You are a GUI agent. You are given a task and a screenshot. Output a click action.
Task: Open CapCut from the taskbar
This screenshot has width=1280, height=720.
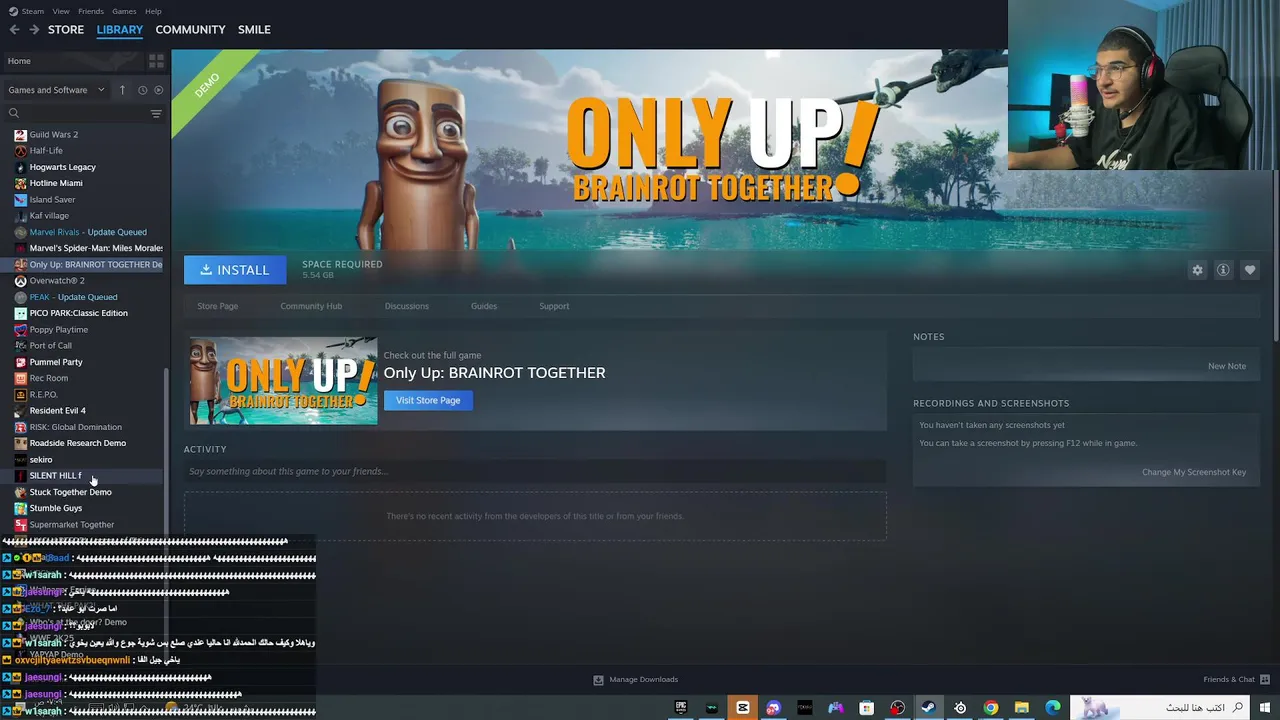743,708
